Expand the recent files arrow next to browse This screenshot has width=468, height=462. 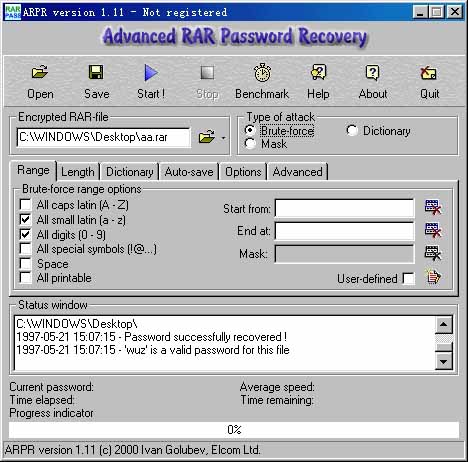pyautogui.click(x=223, y=138)
